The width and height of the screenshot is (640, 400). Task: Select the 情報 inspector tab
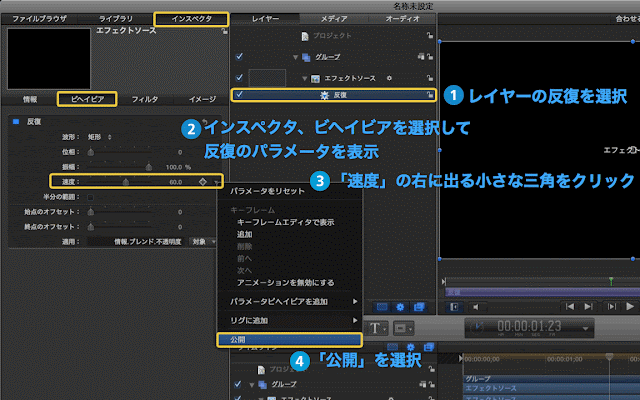click(30, 99)
